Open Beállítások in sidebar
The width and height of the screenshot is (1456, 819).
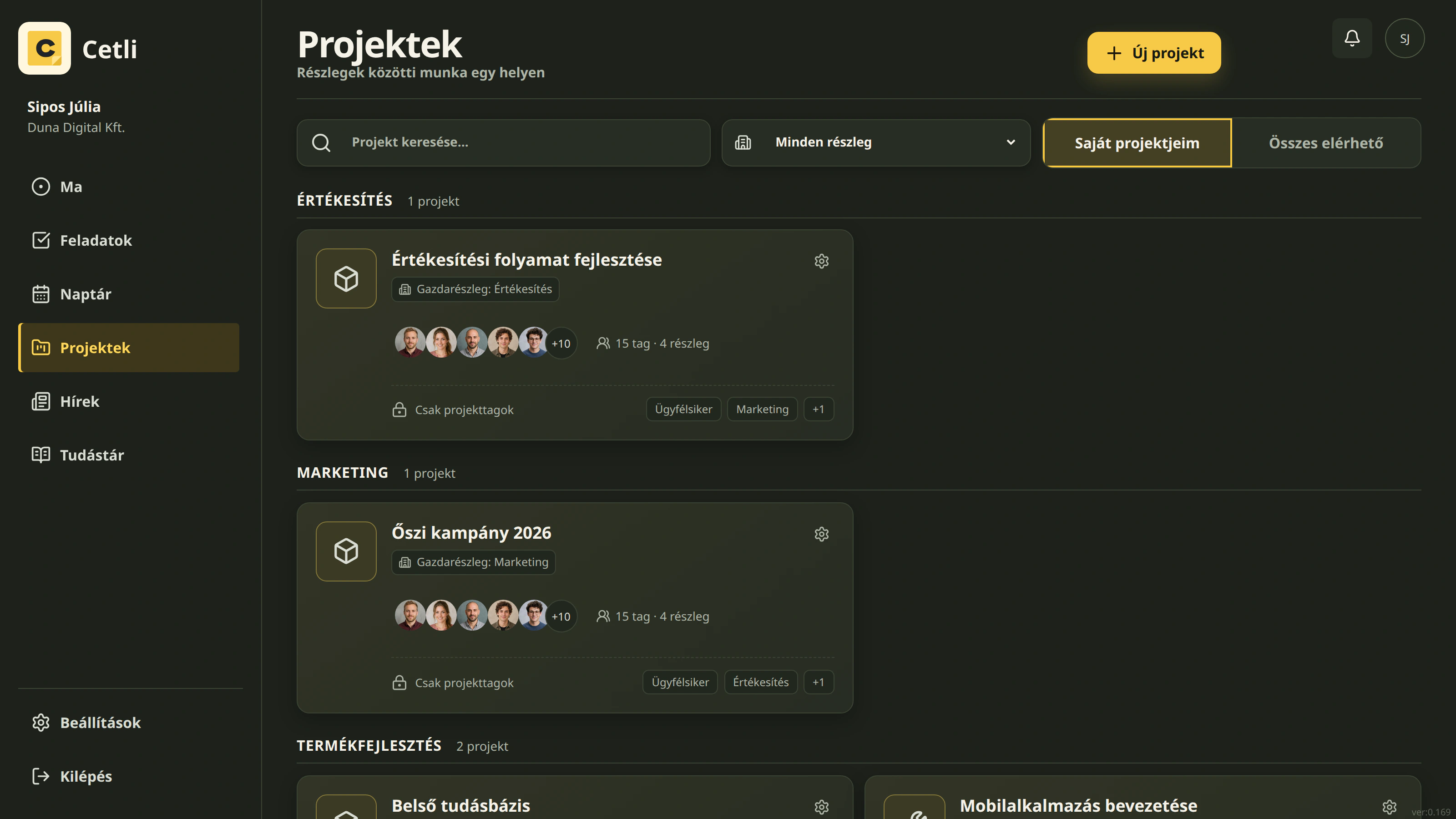[128, 723]
